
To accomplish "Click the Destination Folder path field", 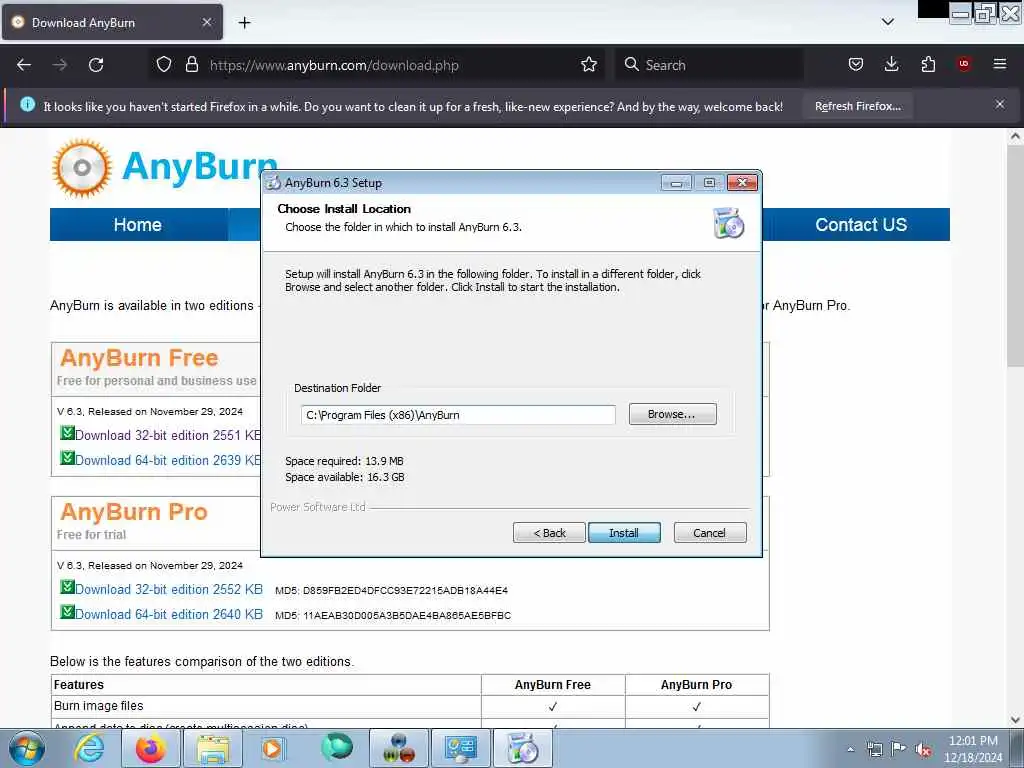I will click(x=458, y=415).
